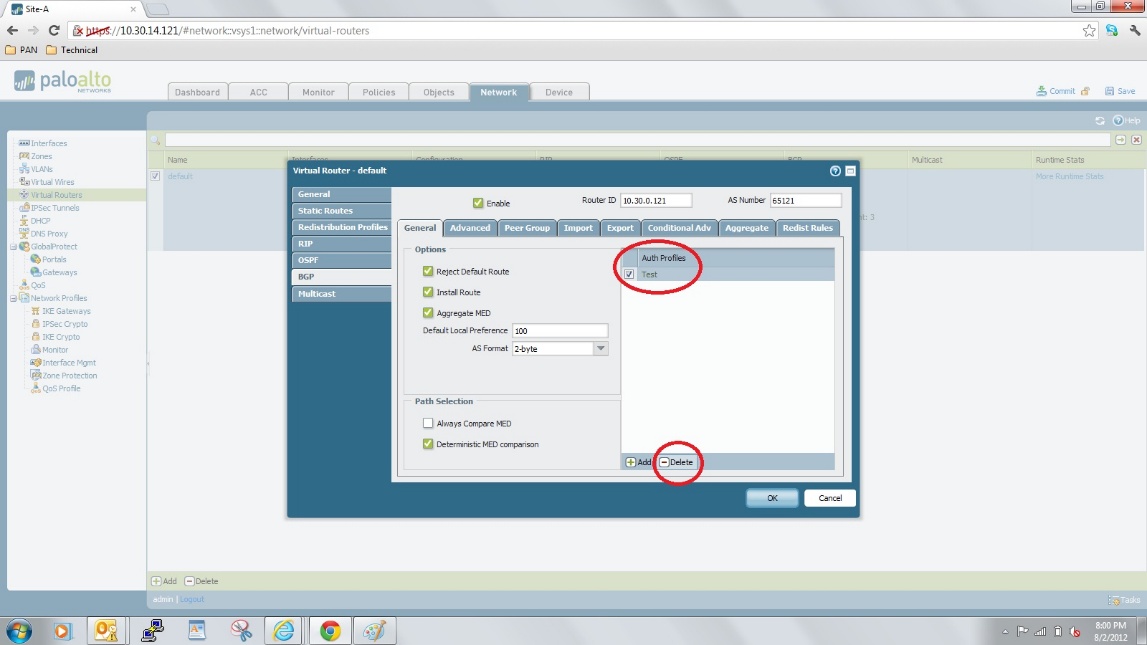Click Delete in the bottom virtual-routers bar
This screenshot has width=1147, height=645.
pos(202,581)
